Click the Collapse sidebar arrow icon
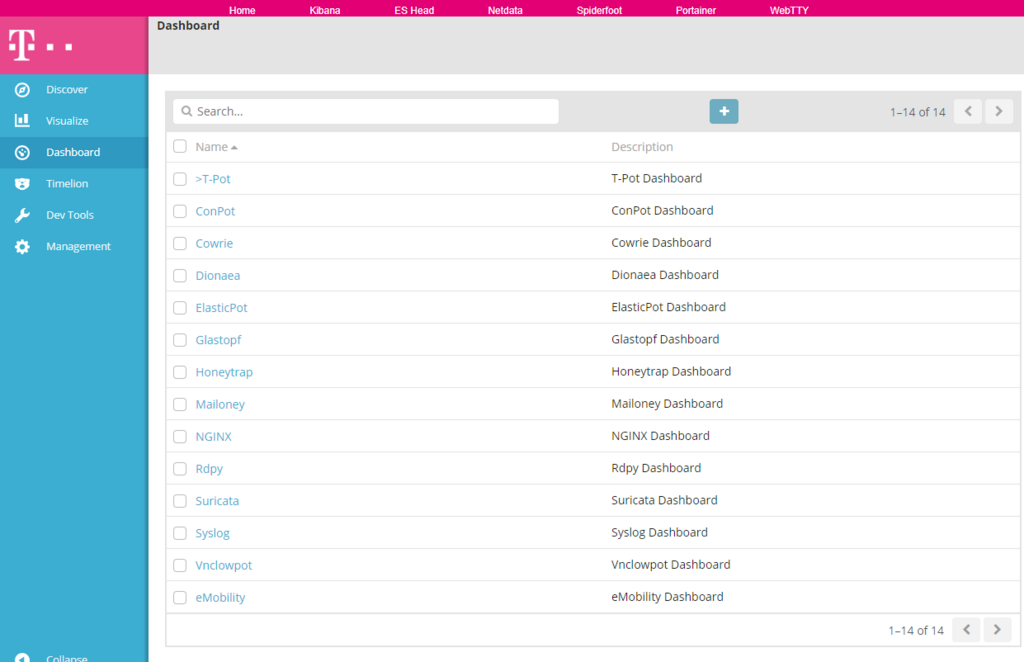Viewport: 1024px width, 662px height. pyautogui.click(x=22, y=657)
